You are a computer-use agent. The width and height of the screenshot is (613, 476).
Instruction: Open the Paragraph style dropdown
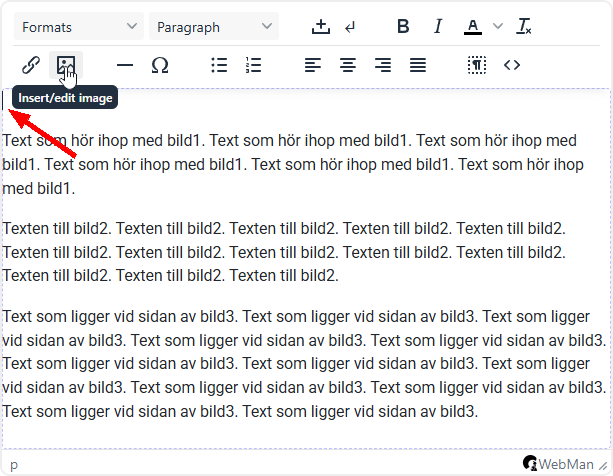pos(214,27)
